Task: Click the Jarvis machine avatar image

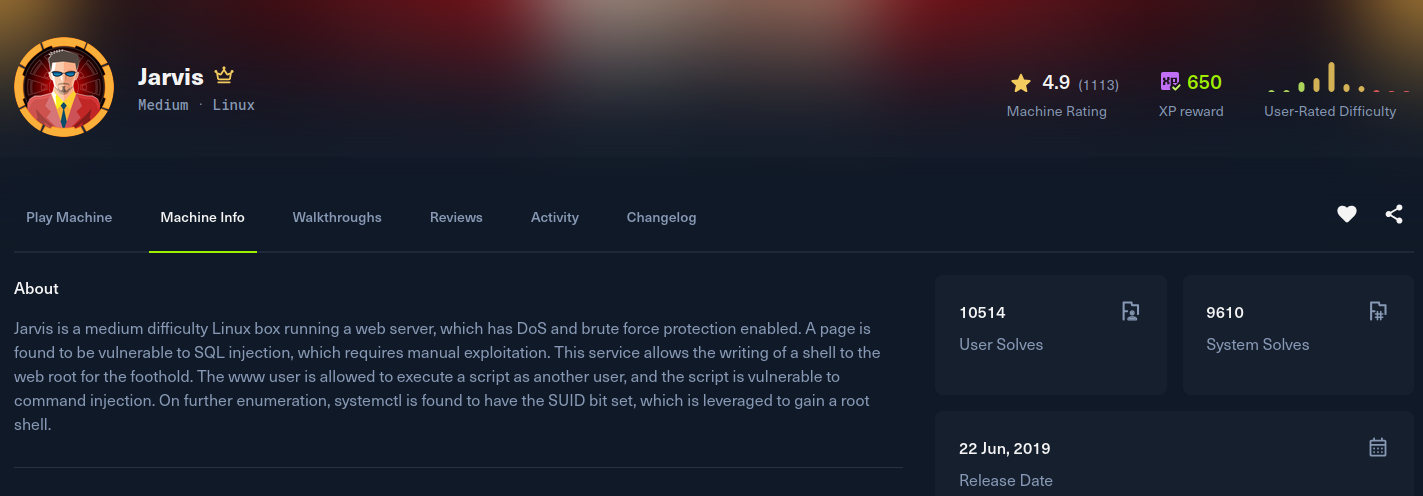Action: pyautogui.click(x=64, y=87)
